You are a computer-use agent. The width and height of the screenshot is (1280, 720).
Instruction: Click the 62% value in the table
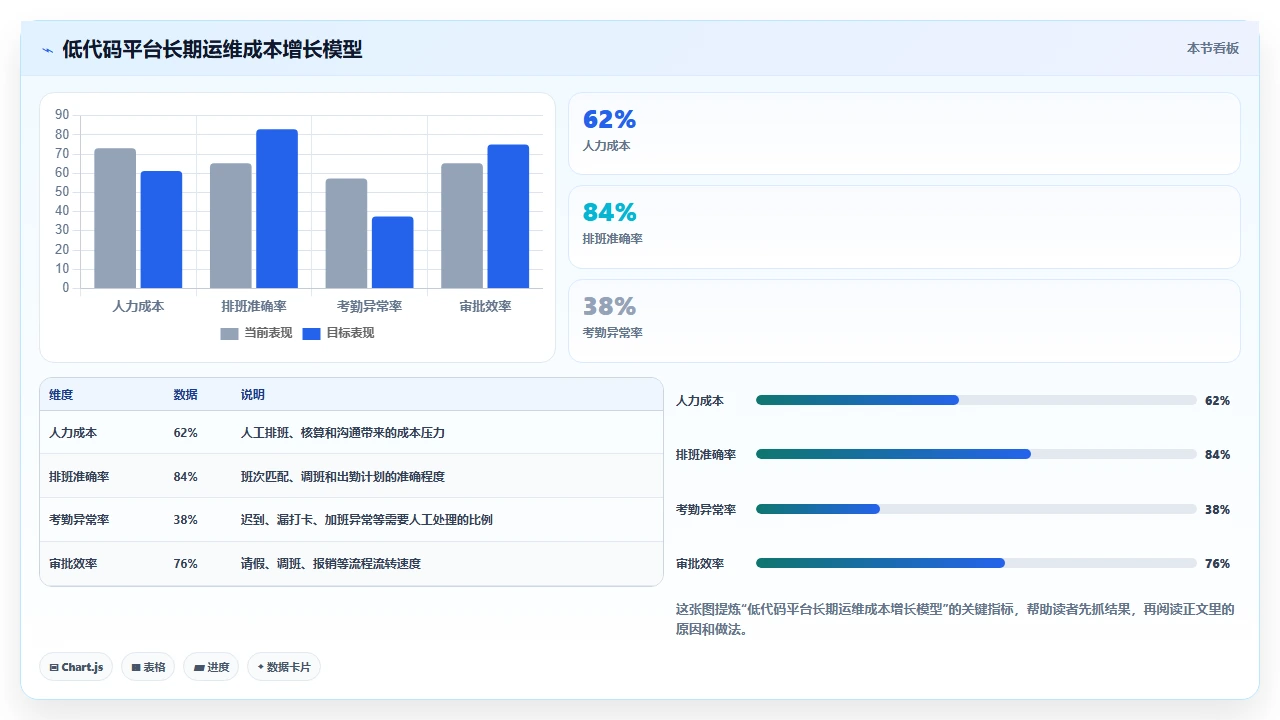coord(185,433)
